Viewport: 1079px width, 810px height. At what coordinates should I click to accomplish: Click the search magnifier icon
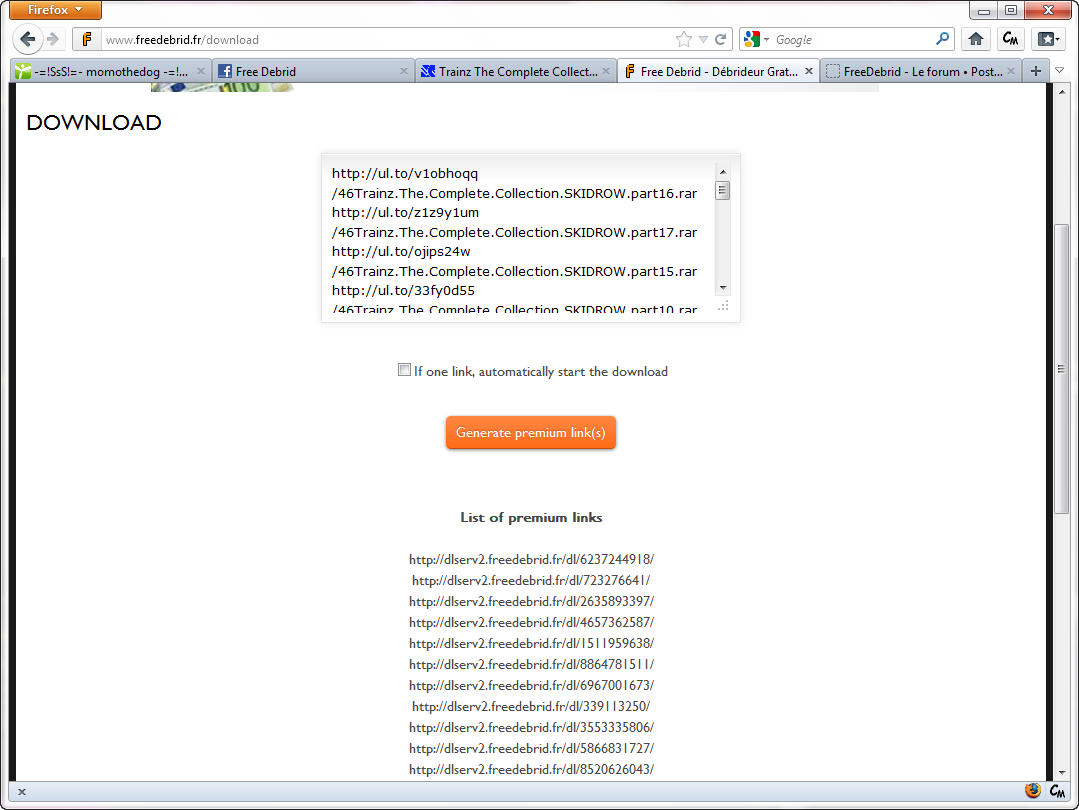point(942,39)
